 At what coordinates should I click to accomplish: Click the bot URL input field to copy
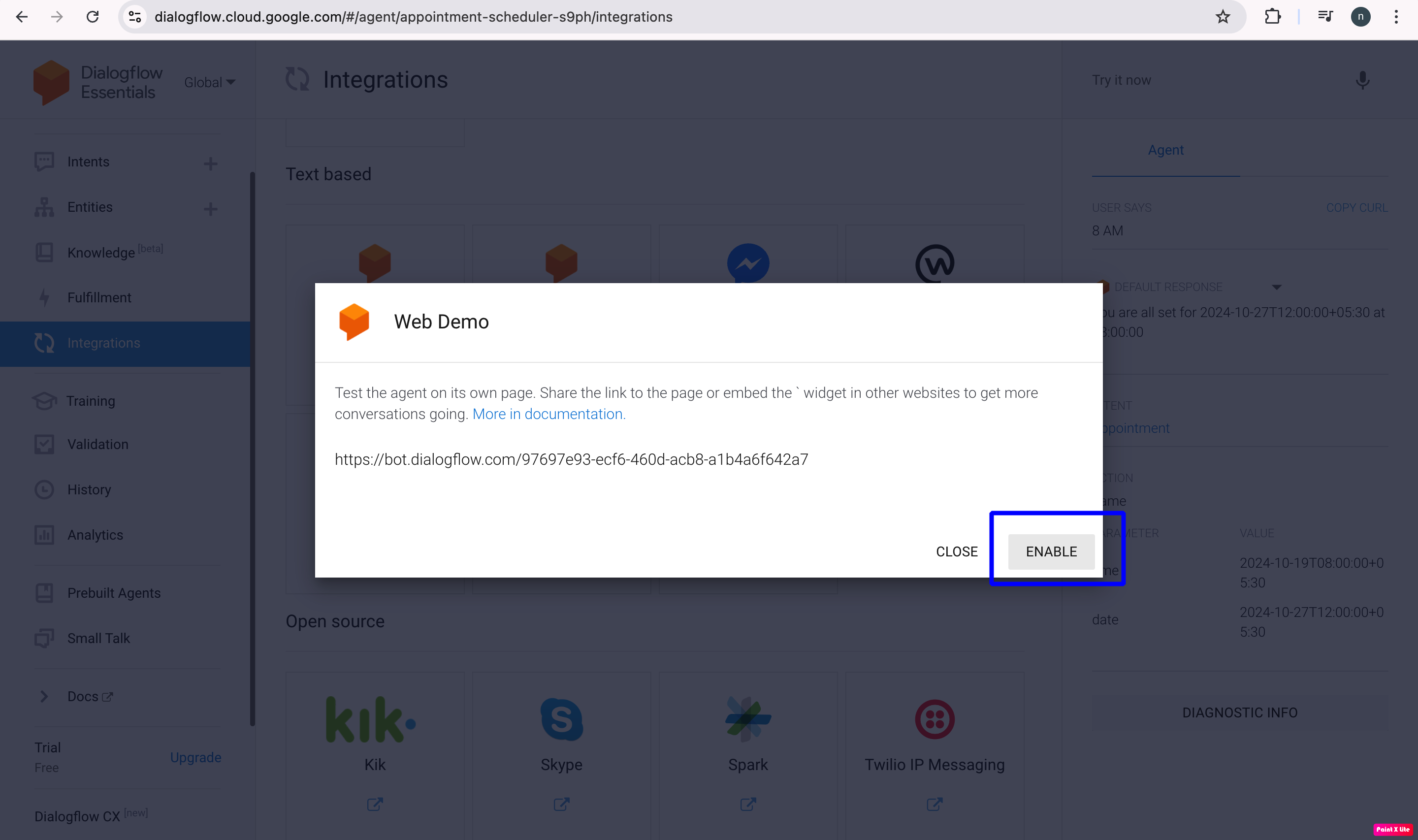(571, 459)
